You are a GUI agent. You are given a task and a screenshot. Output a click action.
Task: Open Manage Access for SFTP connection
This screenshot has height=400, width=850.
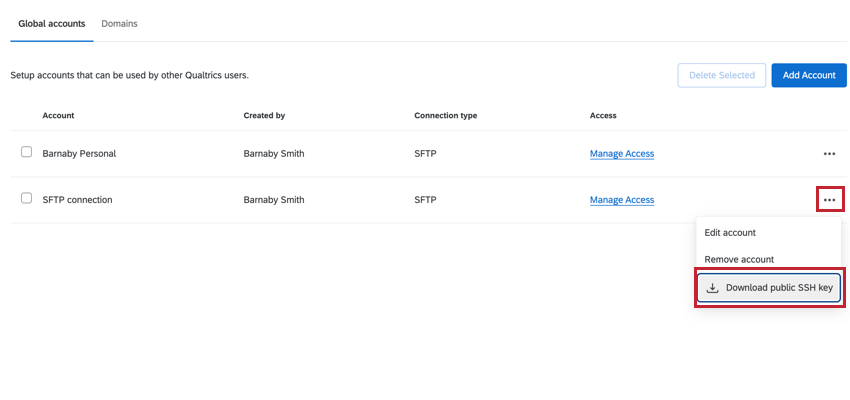tap(622, 200)
